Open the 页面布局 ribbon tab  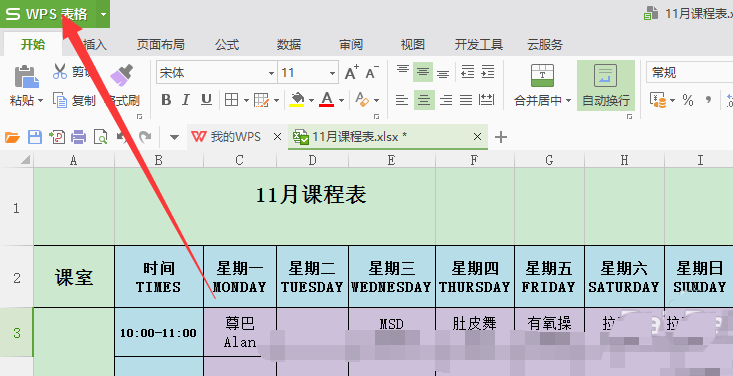point(160,44)
